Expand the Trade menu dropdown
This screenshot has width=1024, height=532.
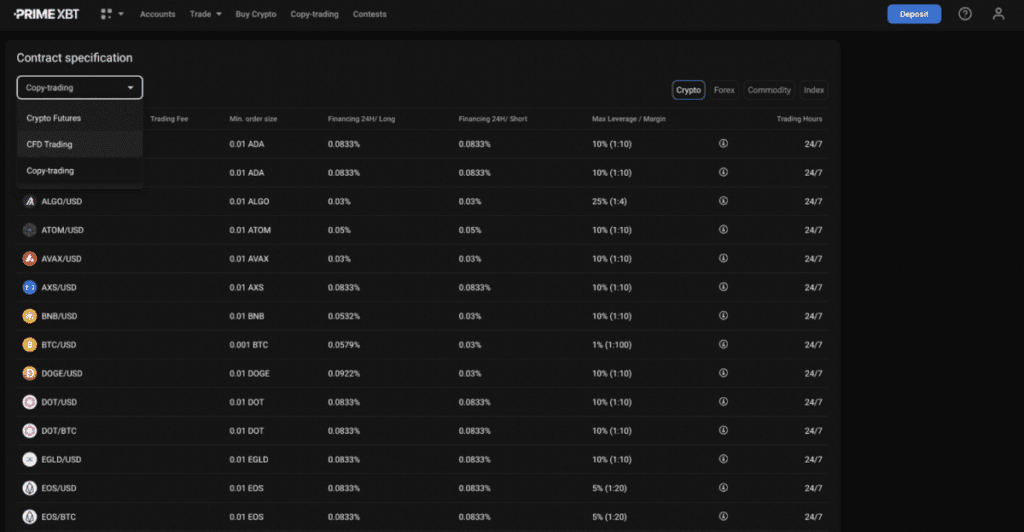coord(208,14)
